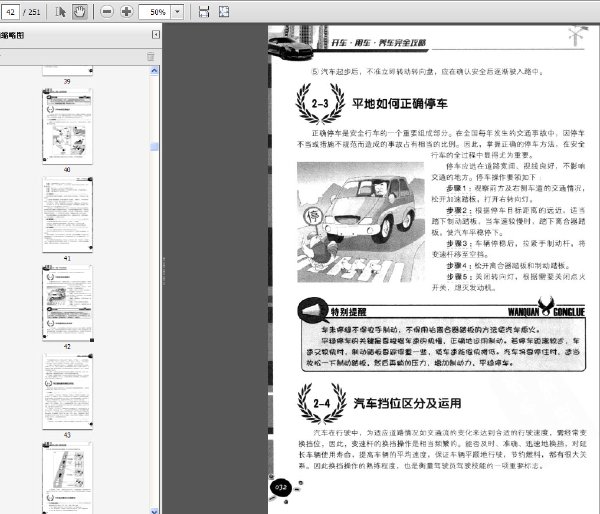
Task: Open page 40 thumbnail
Action: pyautogui.click(x=67, y=127)
